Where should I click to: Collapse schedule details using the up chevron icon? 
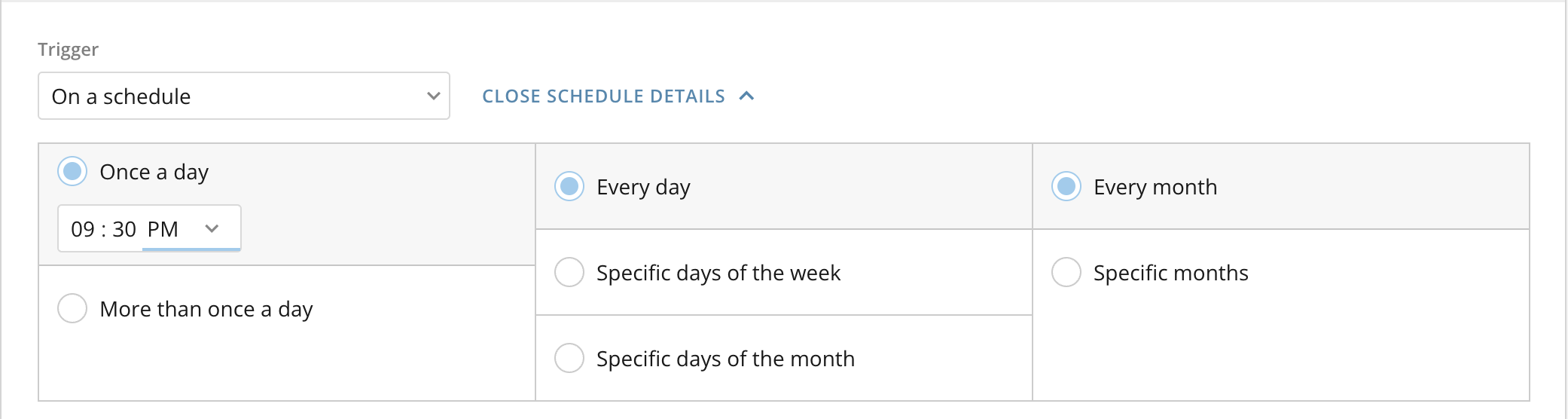pyautogui.click(x=746, y=96)
